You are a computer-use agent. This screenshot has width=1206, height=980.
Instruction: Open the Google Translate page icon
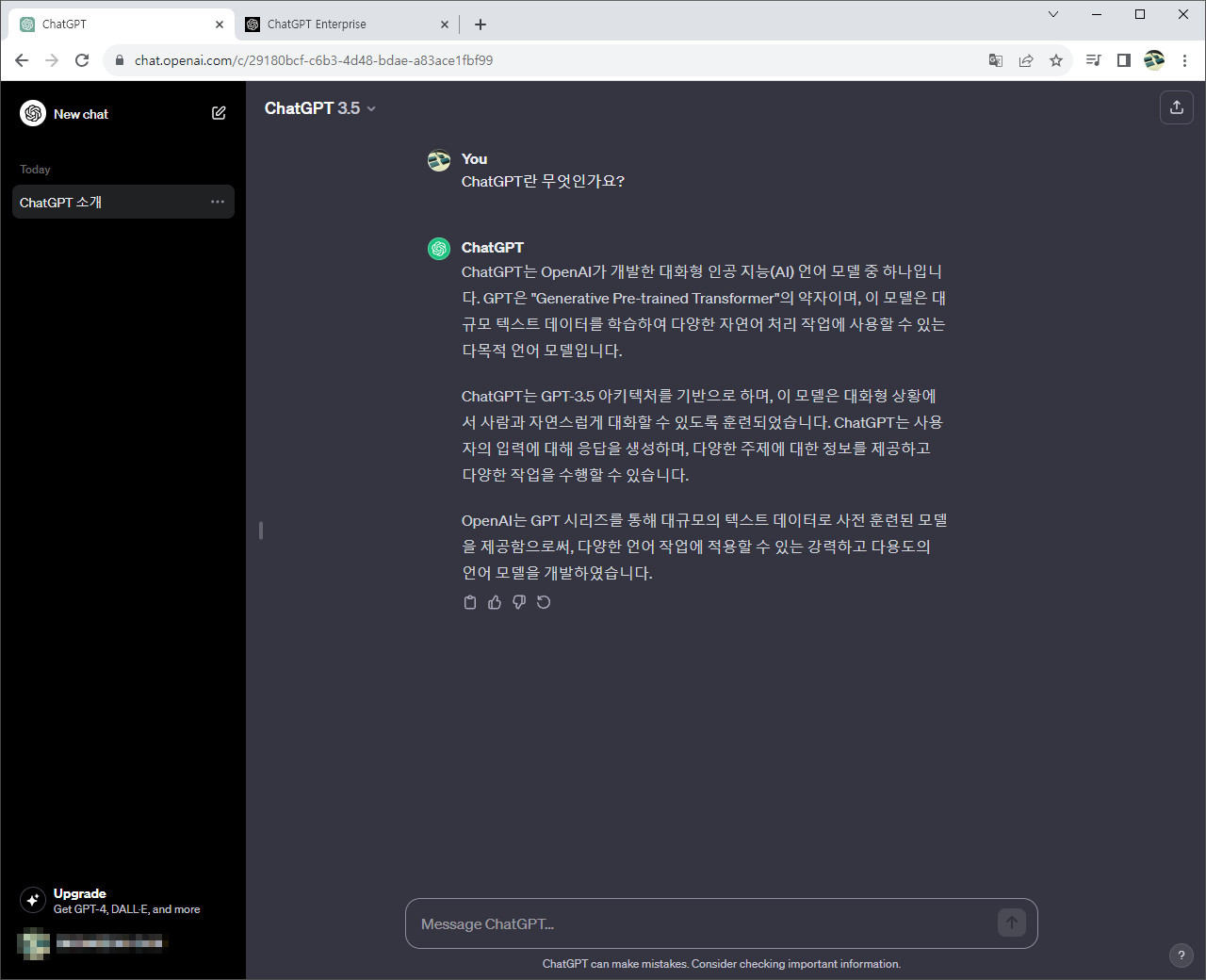coord(996,60)
